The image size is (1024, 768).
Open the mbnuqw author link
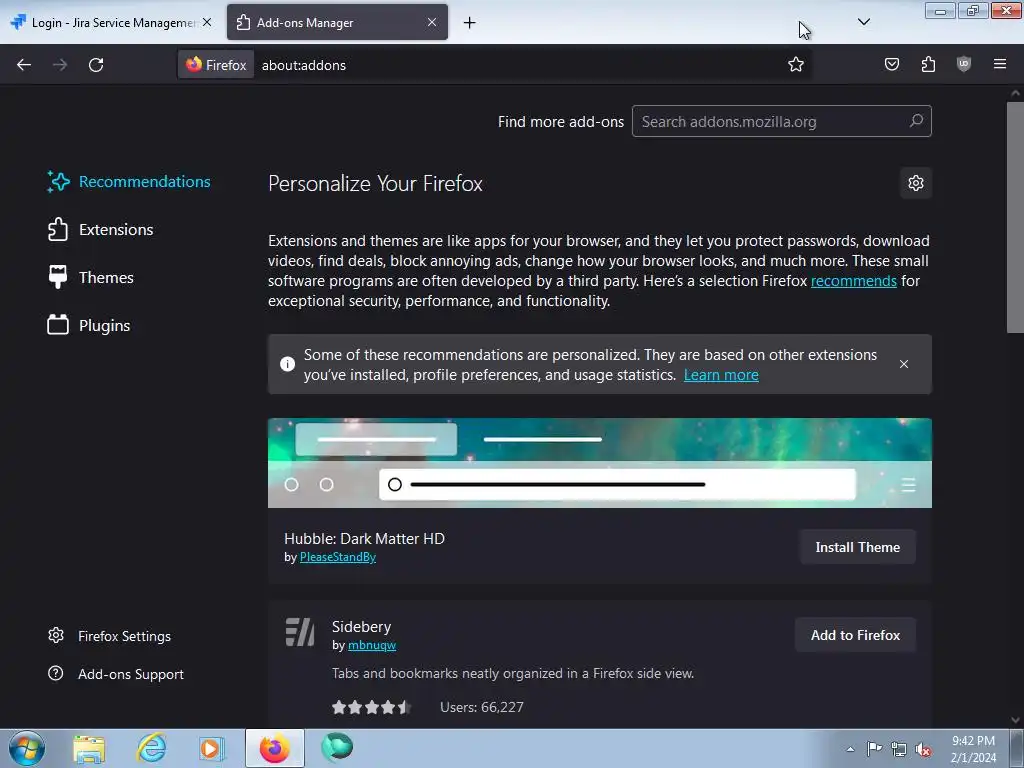[372, 645]
